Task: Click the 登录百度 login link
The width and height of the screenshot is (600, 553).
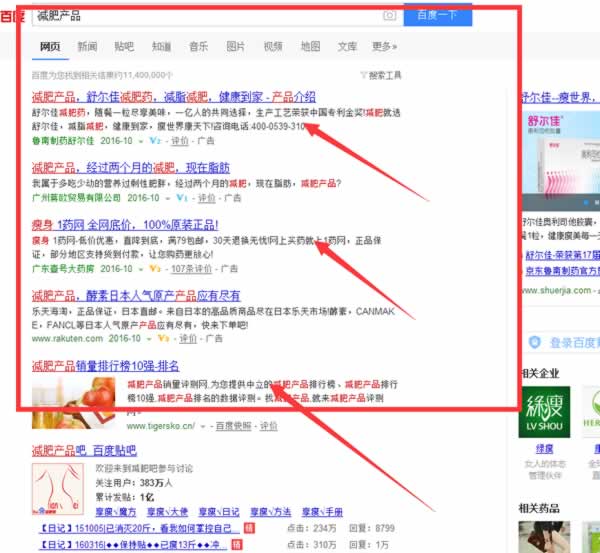Action: point(575,343)
